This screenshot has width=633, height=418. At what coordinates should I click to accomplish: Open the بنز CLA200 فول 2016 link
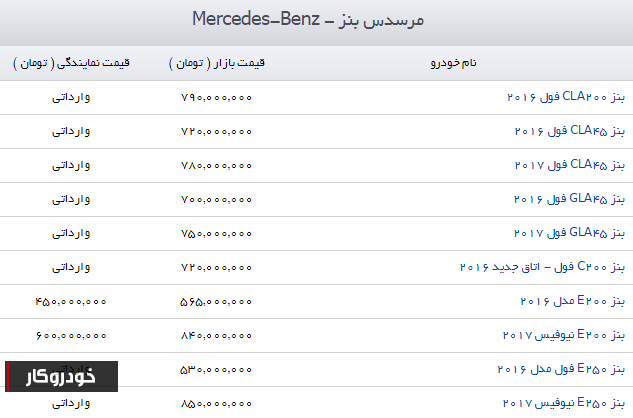click(x=566, y=97)
